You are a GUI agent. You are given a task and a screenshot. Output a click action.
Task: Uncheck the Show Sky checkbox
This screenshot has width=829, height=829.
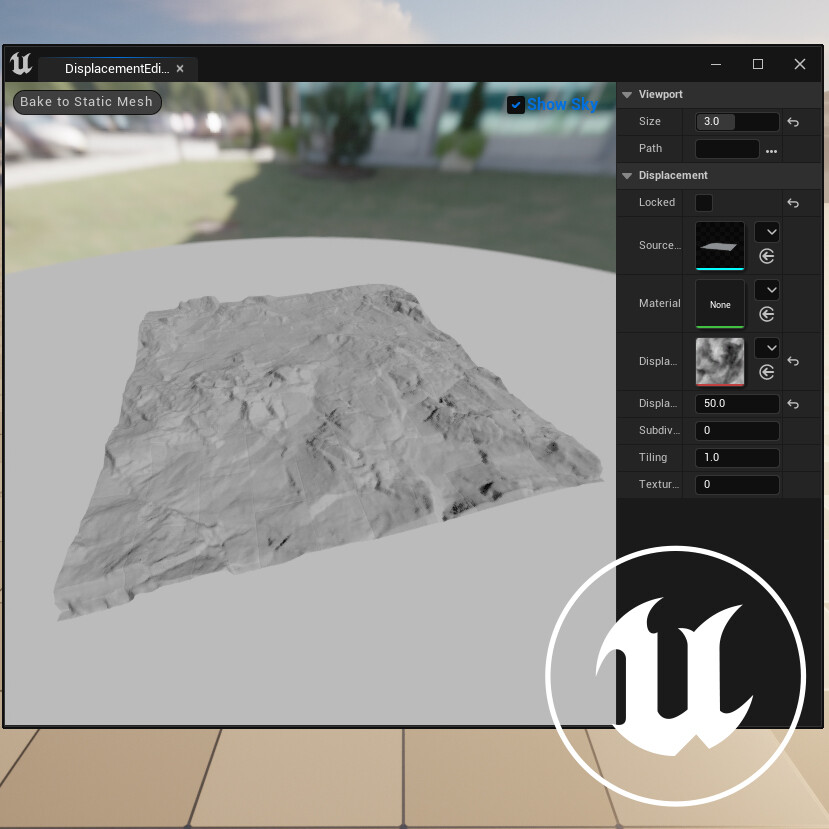(x=516, y=104)
